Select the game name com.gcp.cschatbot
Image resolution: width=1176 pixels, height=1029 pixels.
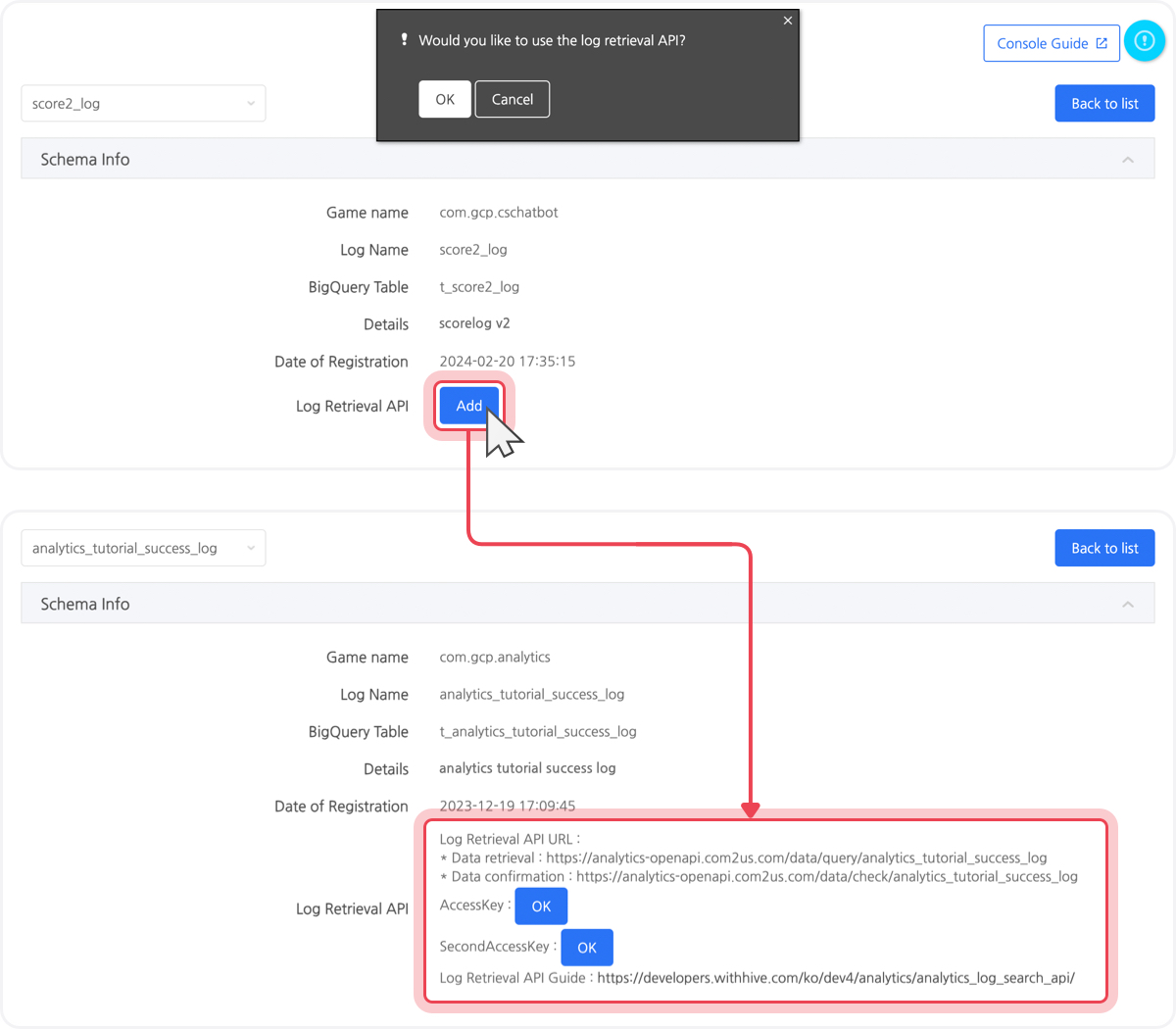[x=499, y=213]
